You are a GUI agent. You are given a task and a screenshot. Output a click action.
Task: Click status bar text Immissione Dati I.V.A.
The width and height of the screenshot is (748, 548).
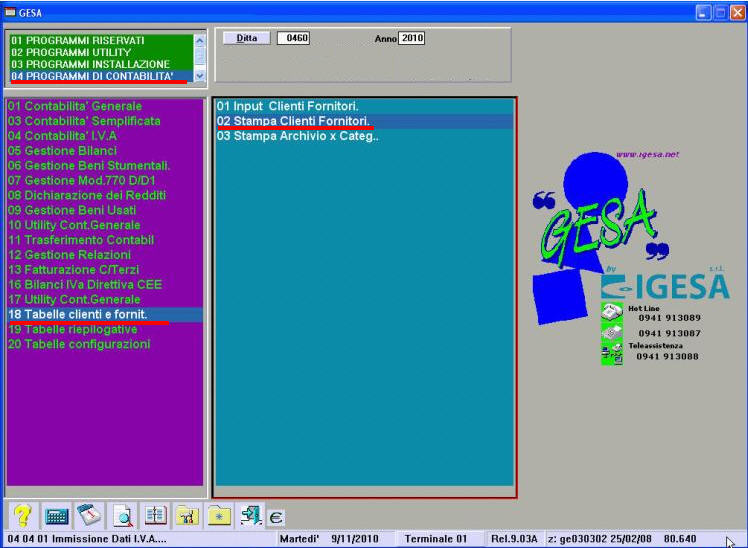tap(109, 539)
